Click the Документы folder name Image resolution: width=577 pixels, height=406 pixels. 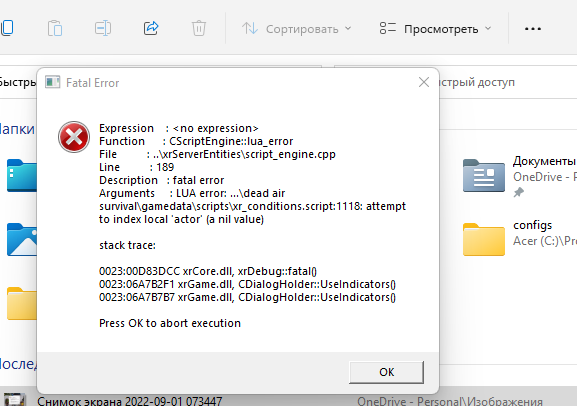544,161
